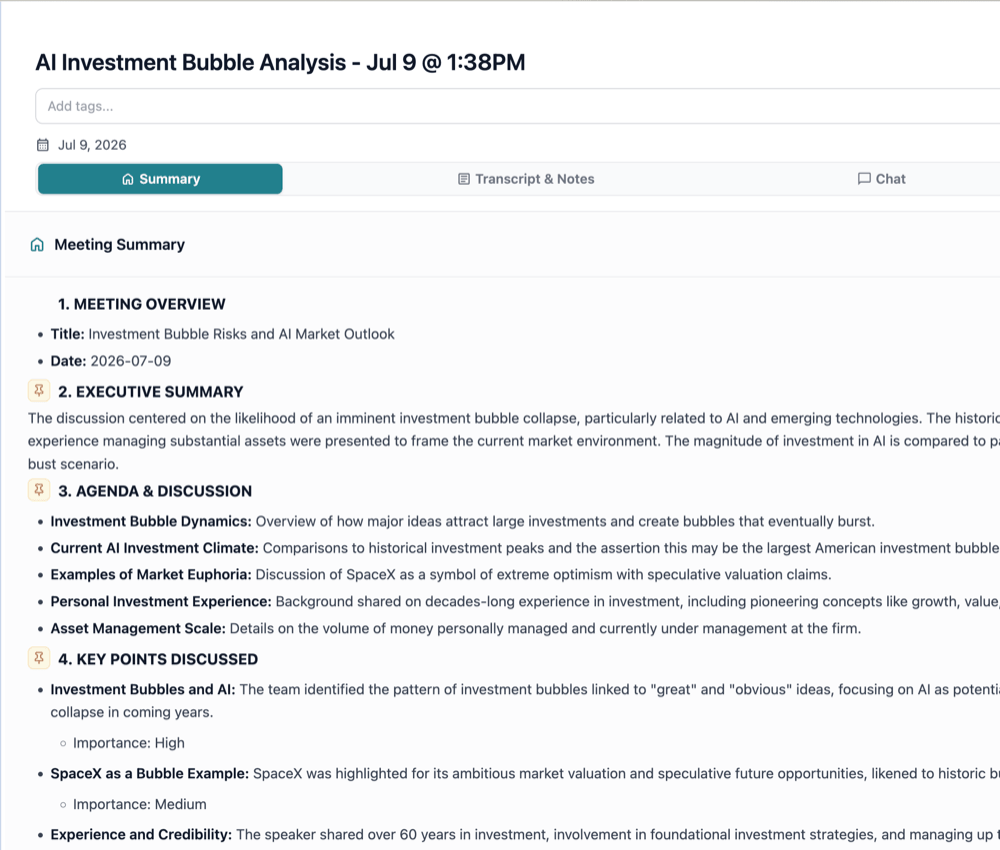The image size is (1000, 850).
Task: Click the home icon in Summary tab
Action: 128,179
